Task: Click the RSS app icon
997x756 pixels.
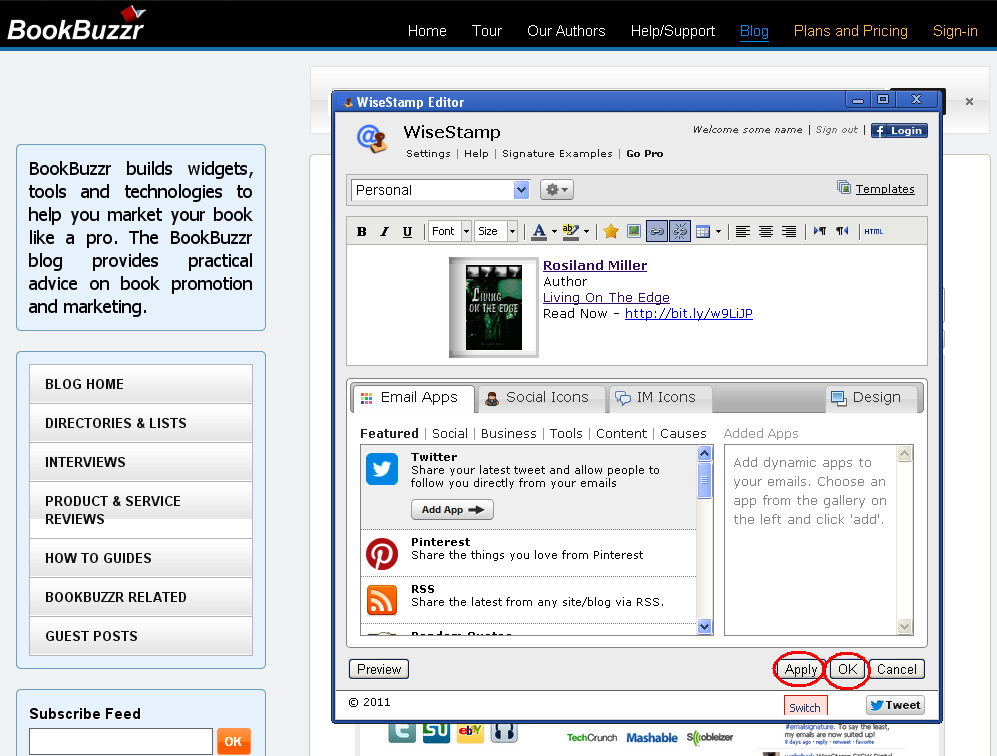Action: click(x=382, y=599)
